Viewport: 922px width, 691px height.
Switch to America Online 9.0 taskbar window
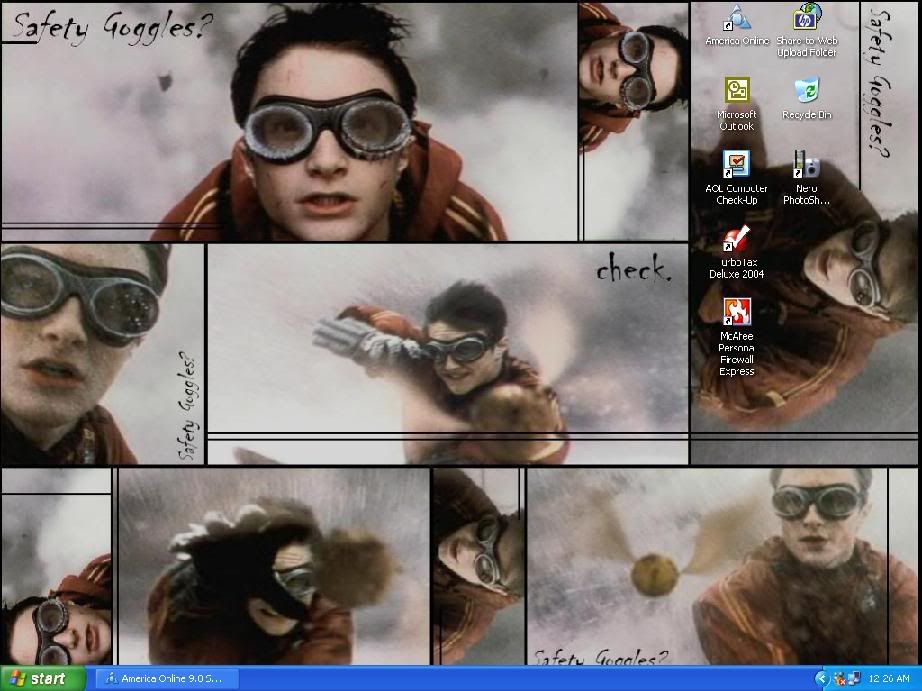pos(167,679)
